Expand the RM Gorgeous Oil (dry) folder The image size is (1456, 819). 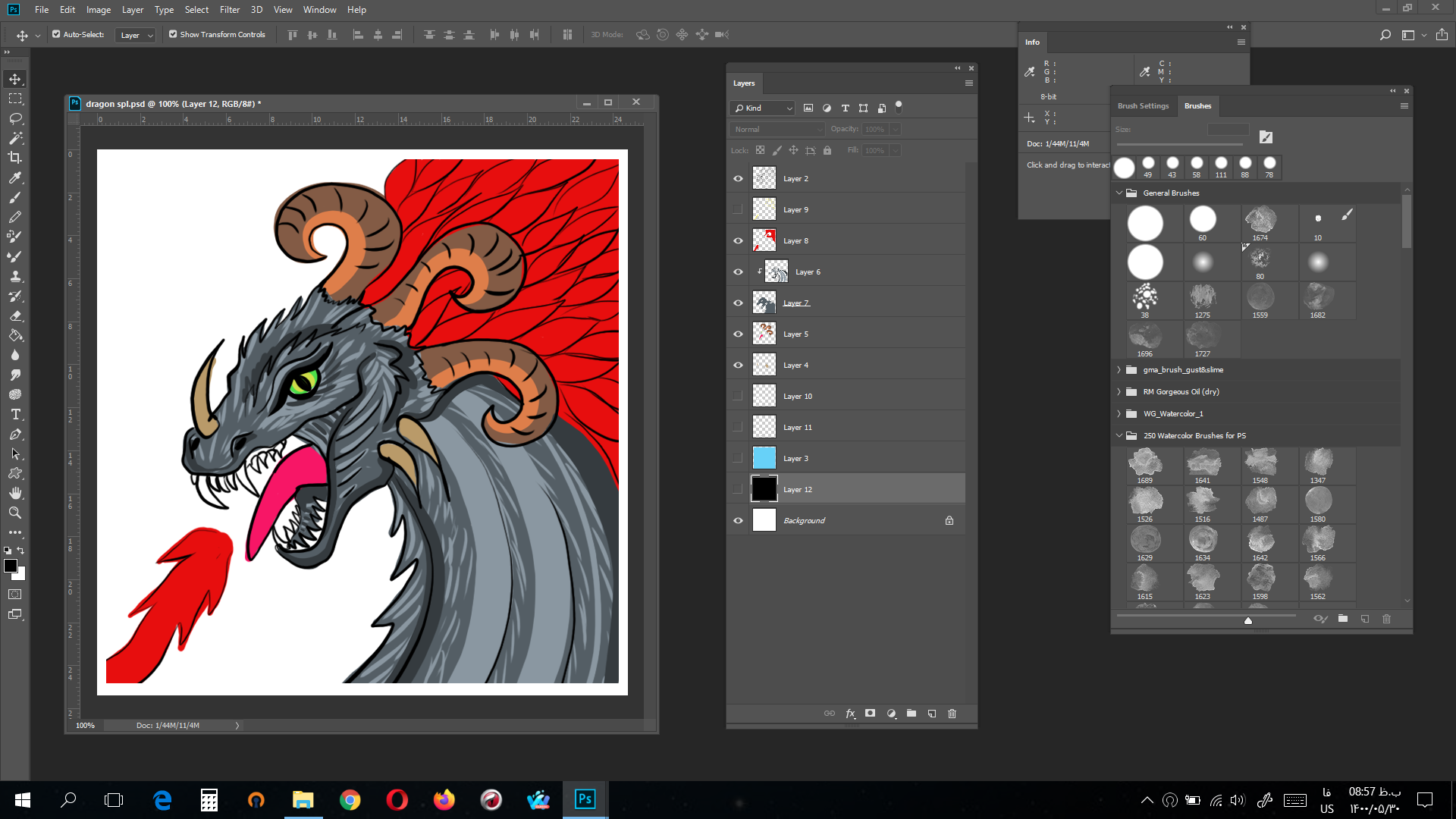1119,392
